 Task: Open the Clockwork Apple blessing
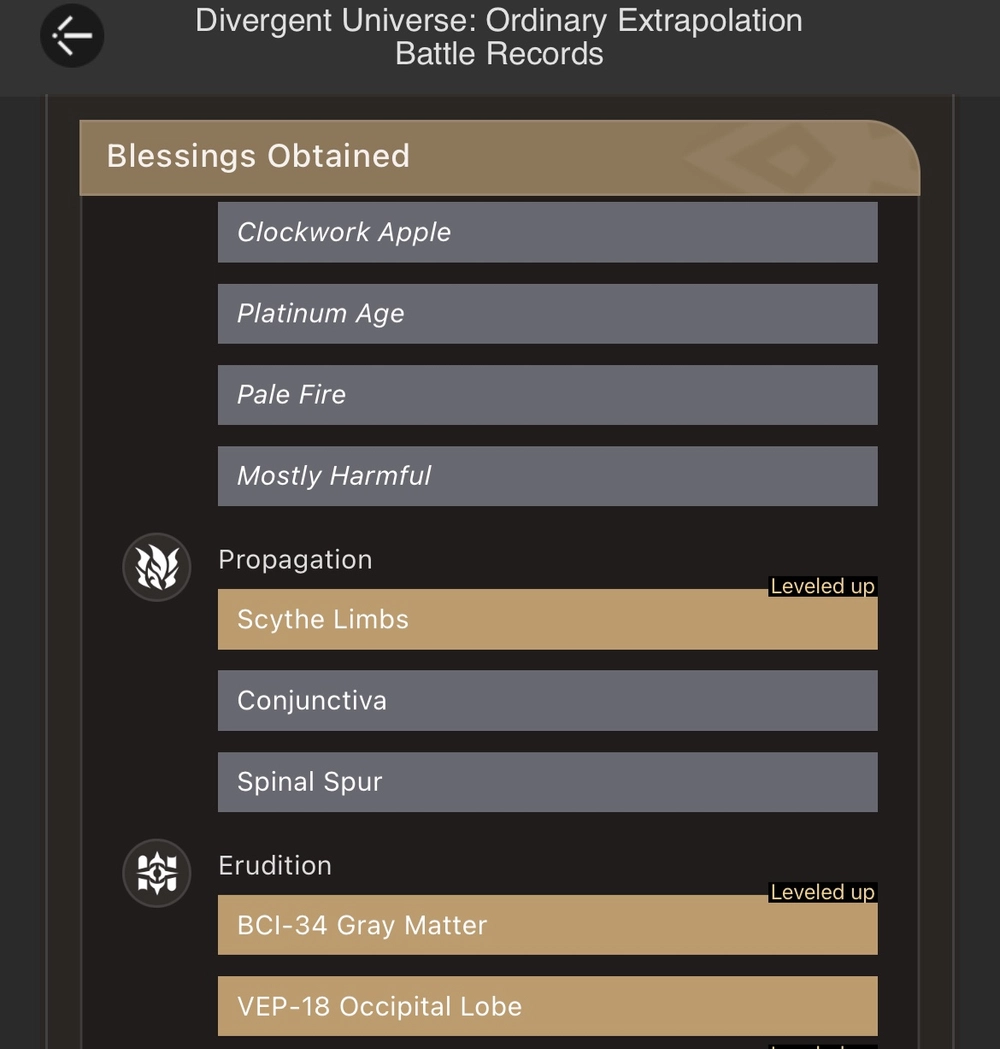[547, 232]
